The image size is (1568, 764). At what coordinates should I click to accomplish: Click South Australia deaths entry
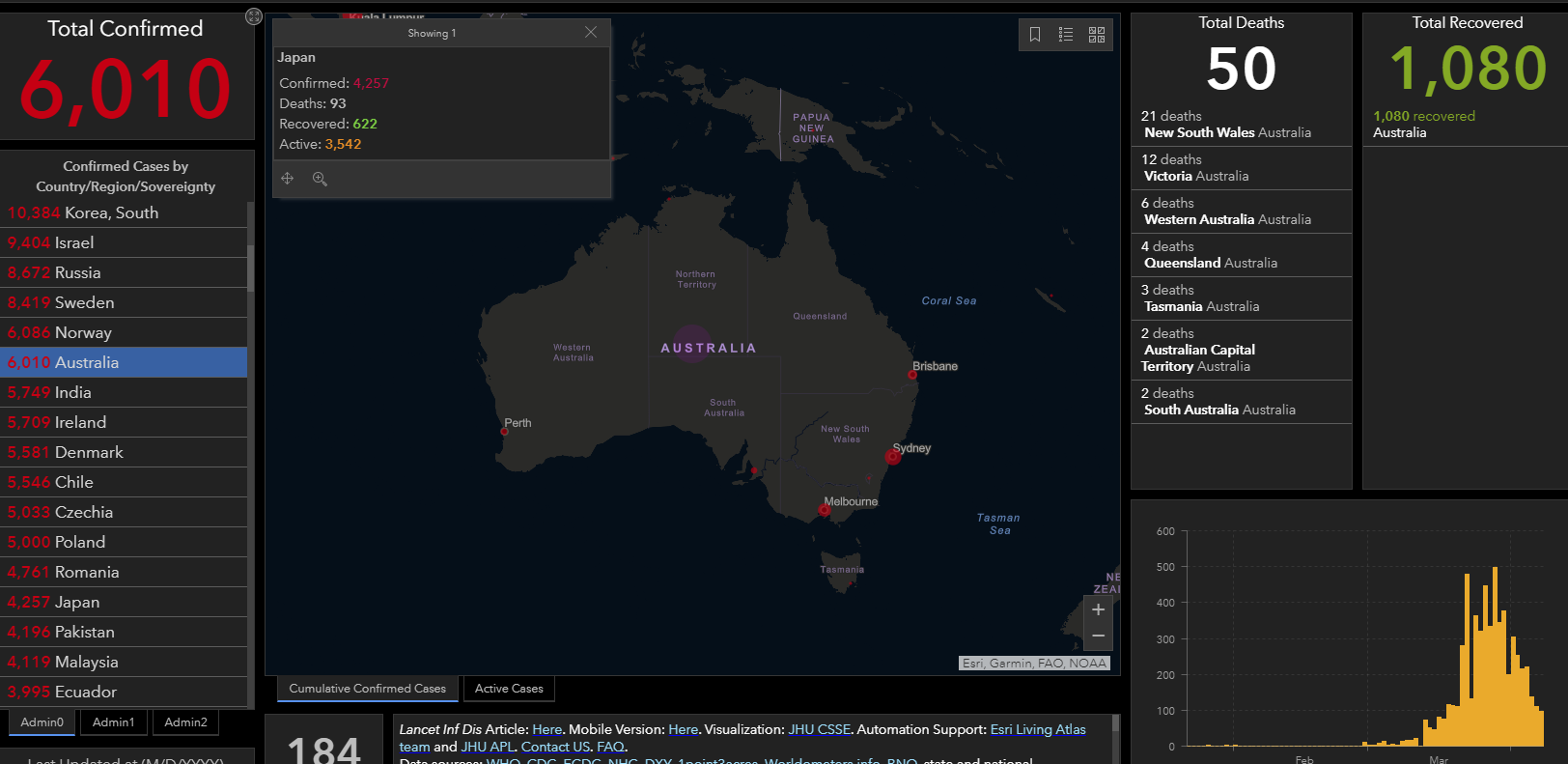1241,402
